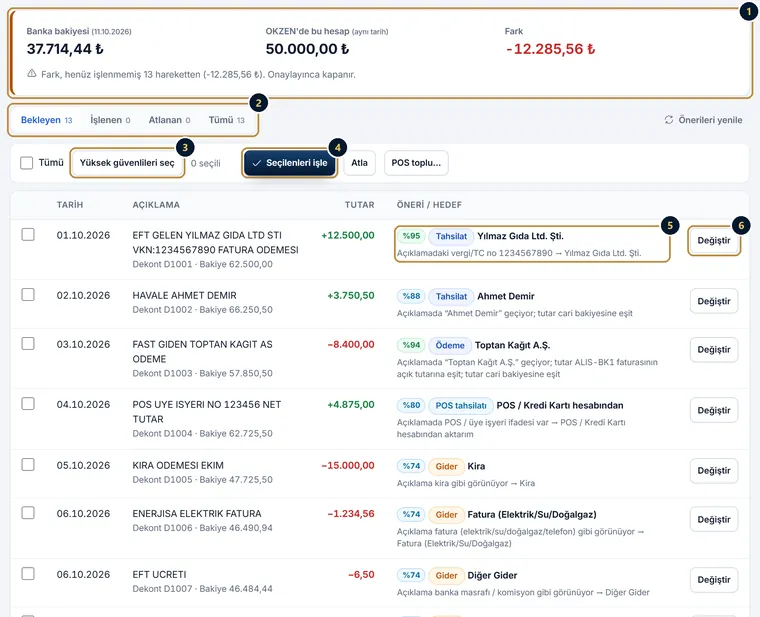Click ENERJISA ELEKTRIK FATURA description

tap(197, 513)
